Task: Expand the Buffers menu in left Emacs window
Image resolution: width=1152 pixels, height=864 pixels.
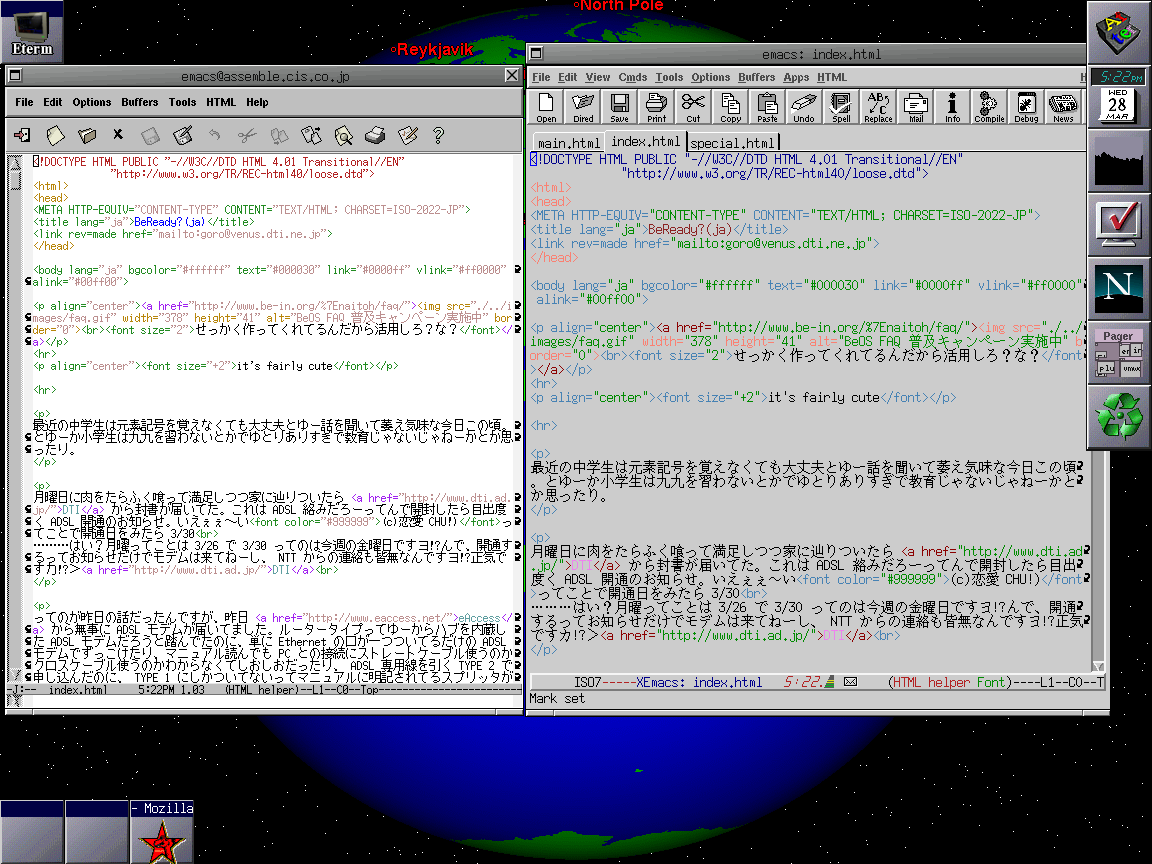Action: pyautogui.click(x=140, y=102)
